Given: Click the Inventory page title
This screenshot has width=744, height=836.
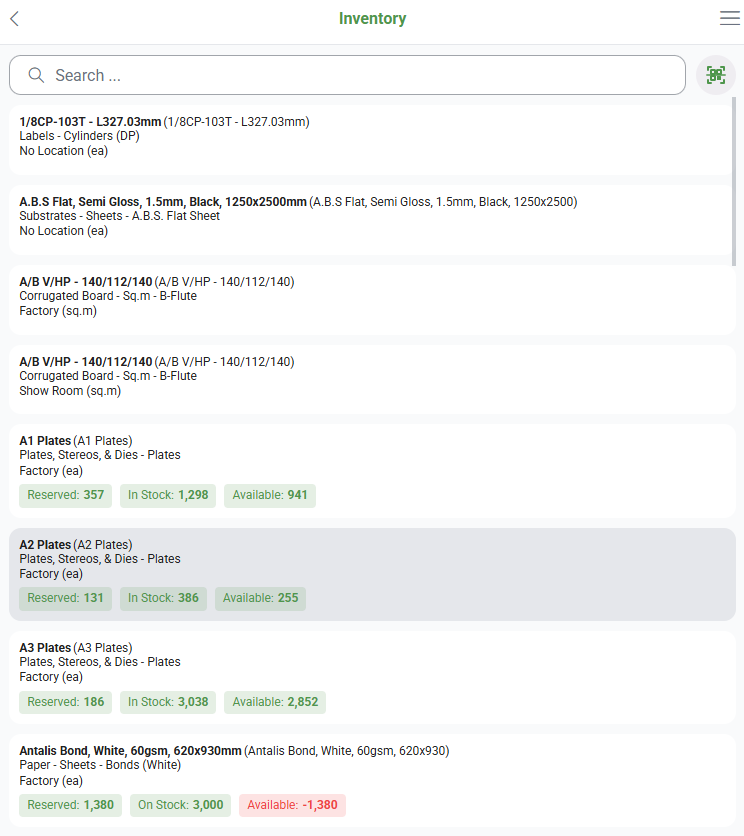Looking at the screenshot, I should [x=372, y=19].
